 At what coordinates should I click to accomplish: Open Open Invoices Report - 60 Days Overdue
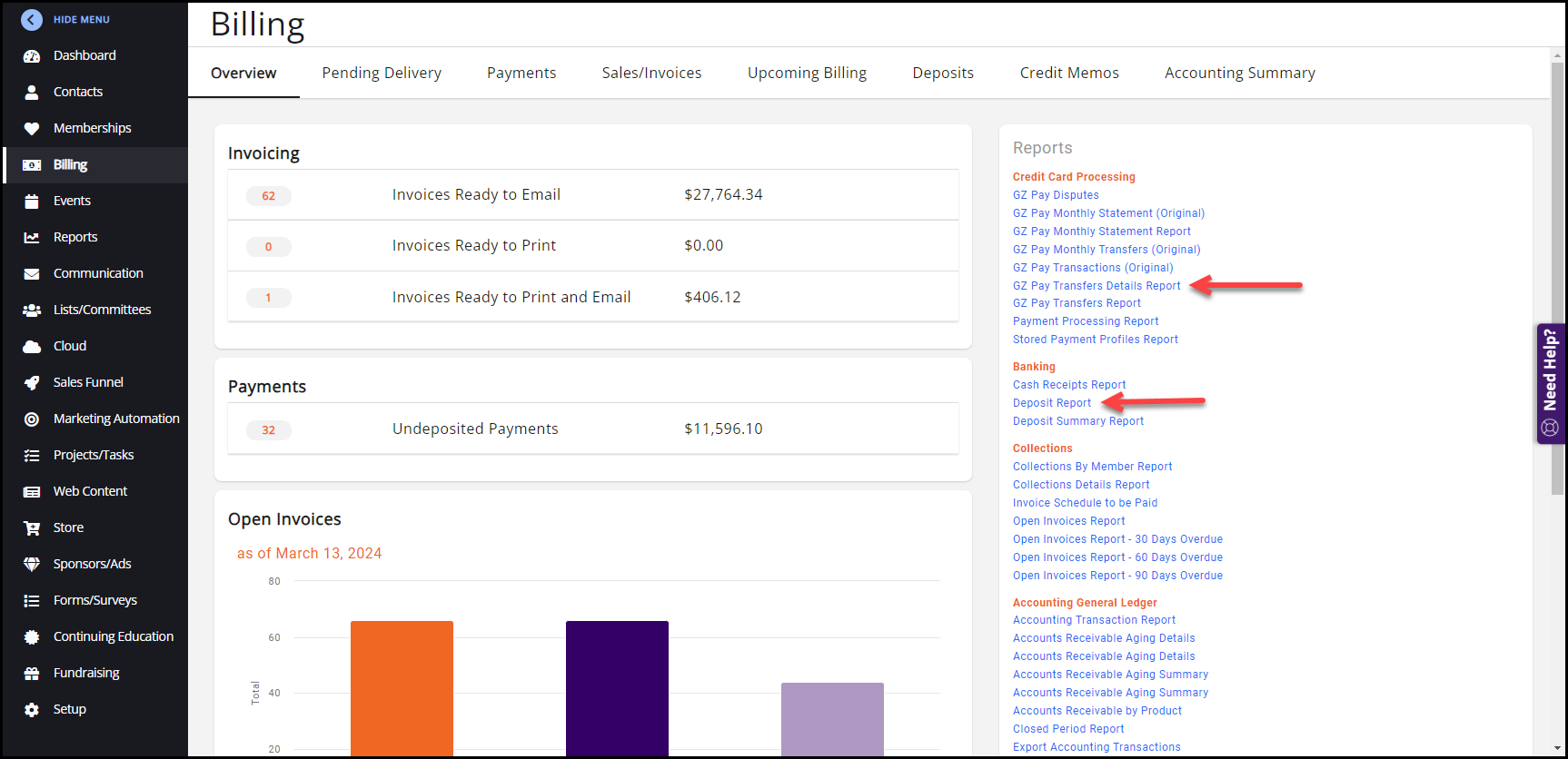tap(1117, 557)
